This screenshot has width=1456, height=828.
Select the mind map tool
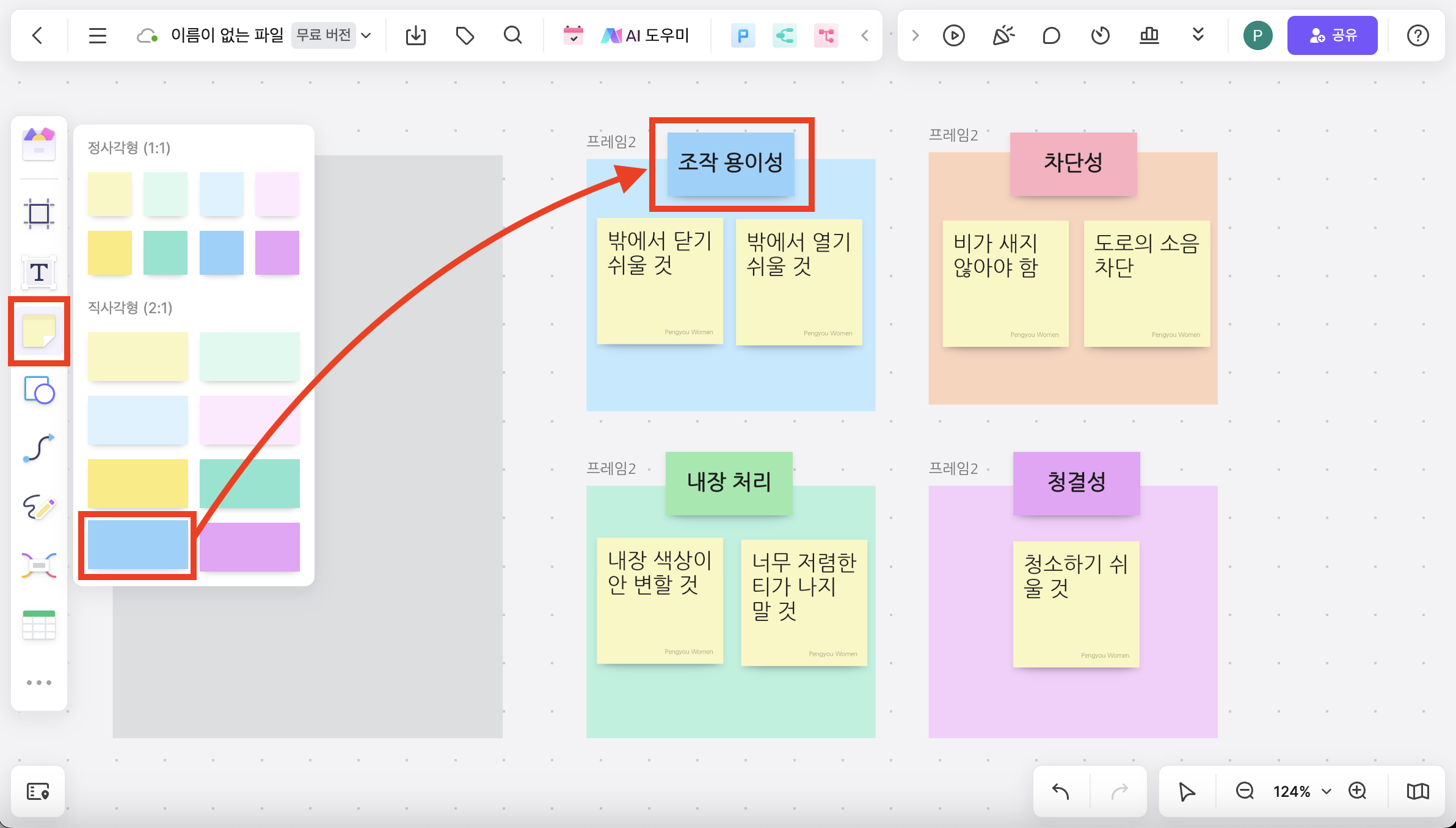click(39, 565)
